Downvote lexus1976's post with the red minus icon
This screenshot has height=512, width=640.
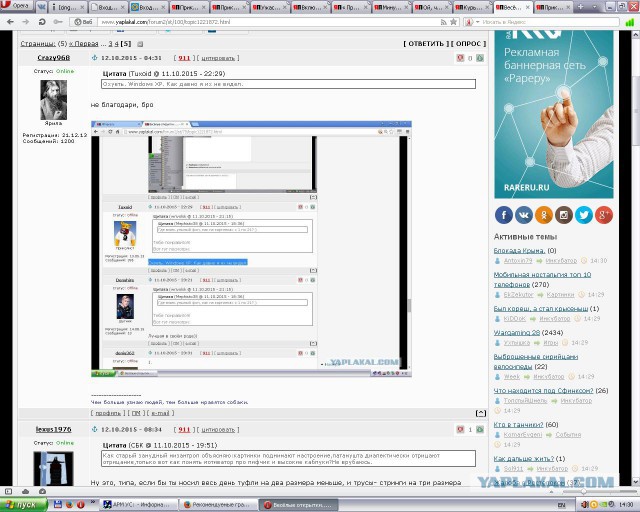tap(460, 430)
